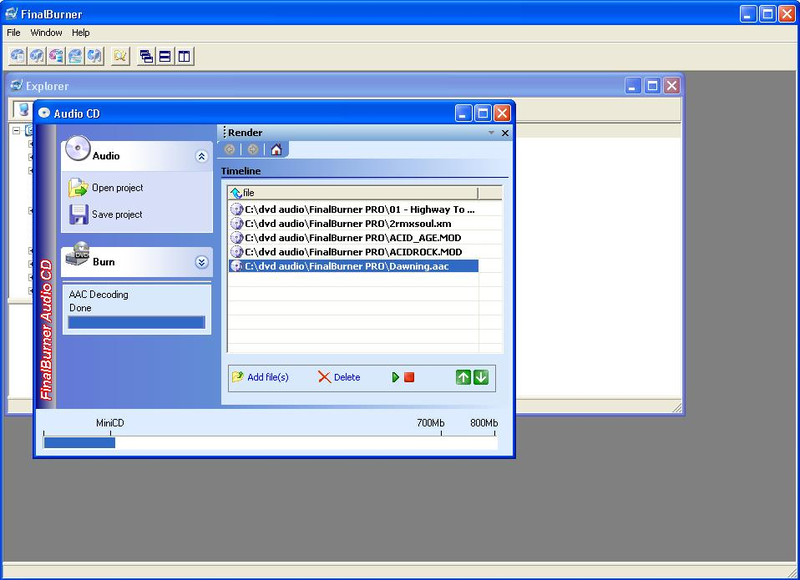Tile windows horizontally via toolbar icon

point(165,56)
